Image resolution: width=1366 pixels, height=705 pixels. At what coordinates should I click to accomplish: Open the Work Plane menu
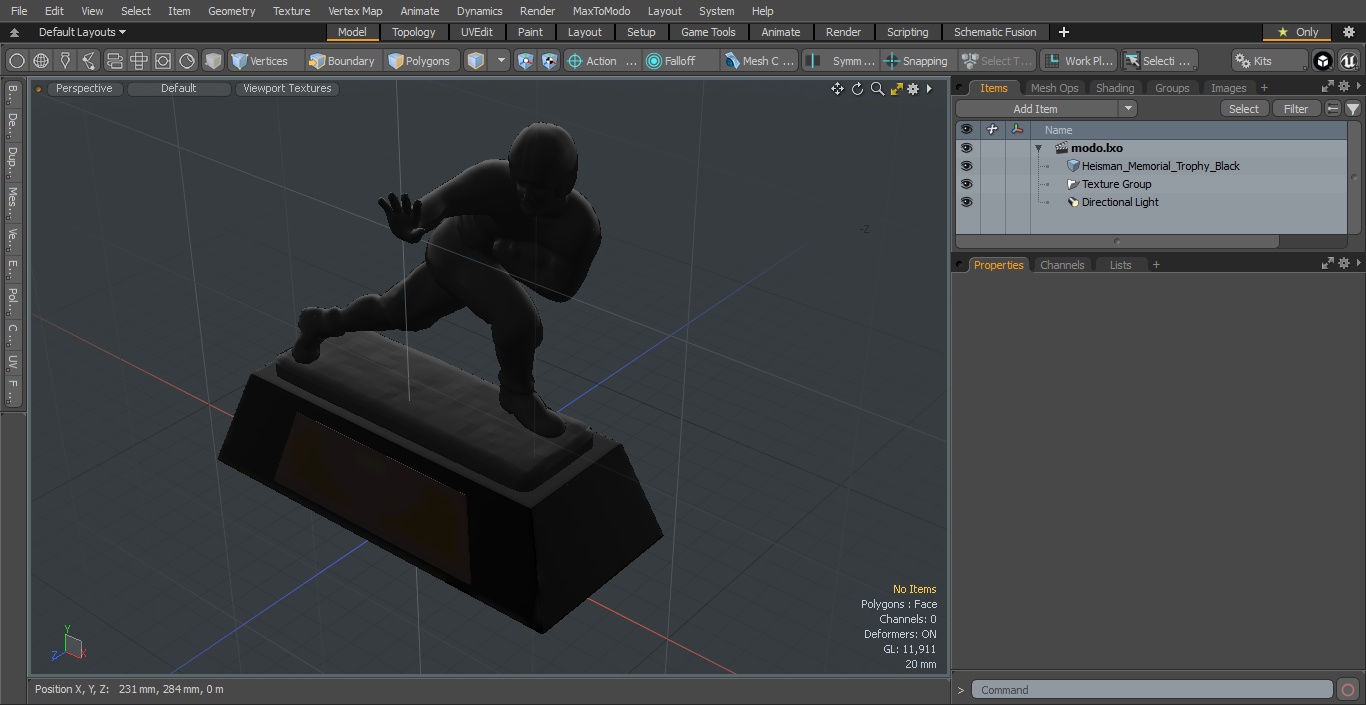pos(1078,61)
